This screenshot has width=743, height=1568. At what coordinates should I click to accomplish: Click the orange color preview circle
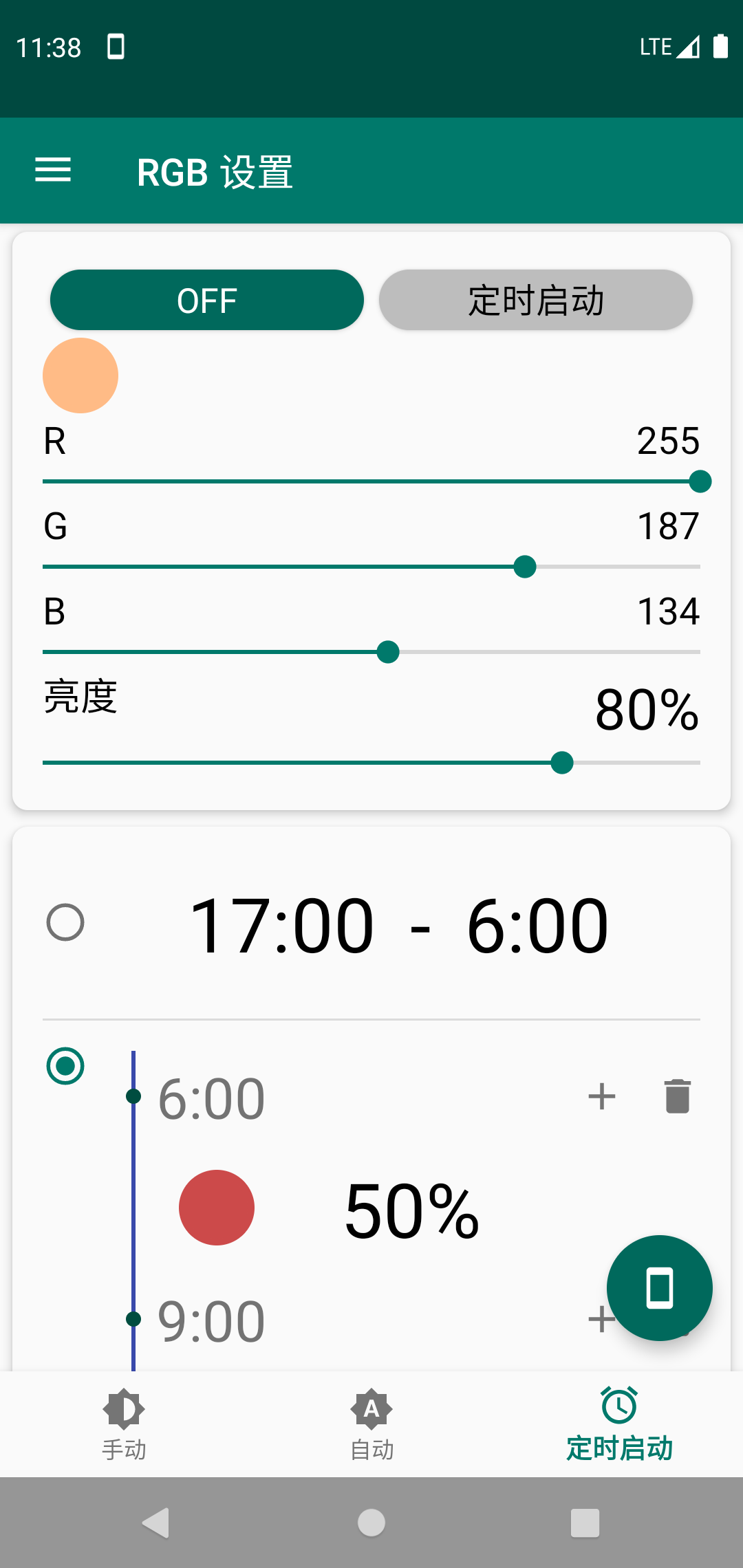pyautogui.click(x=80, y=375)
